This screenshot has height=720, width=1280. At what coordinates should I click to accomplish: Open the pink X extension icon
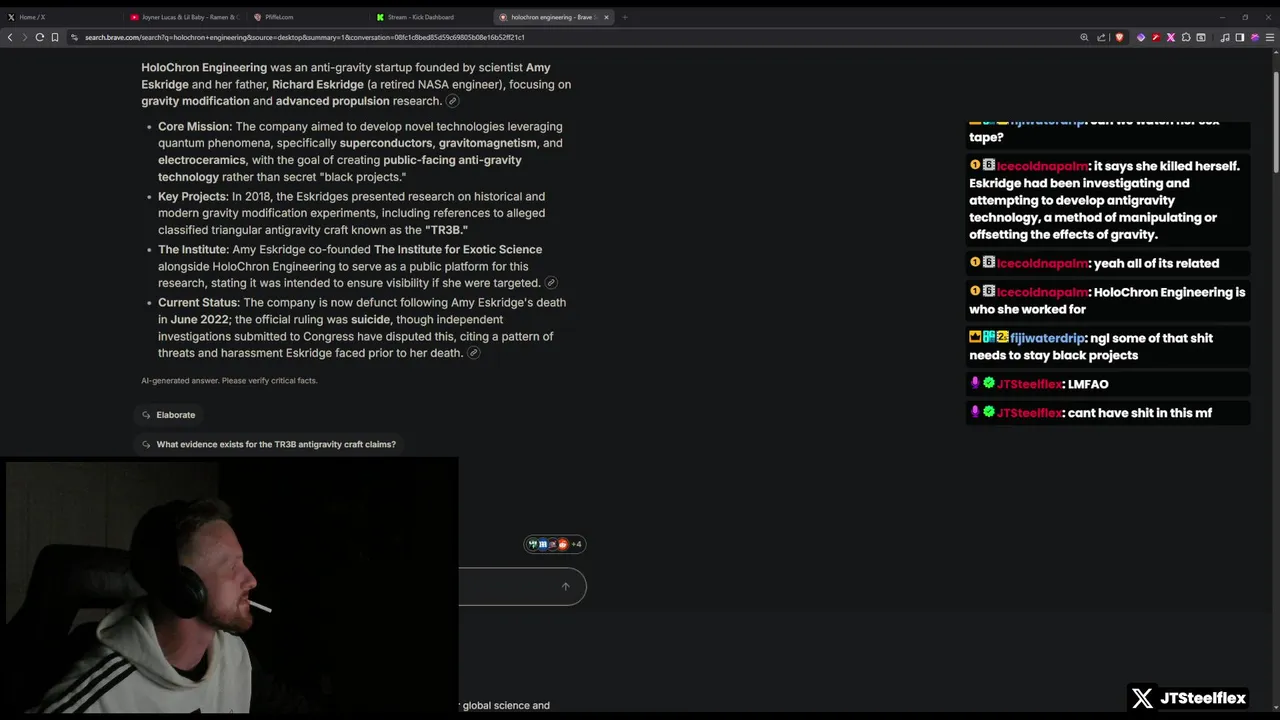tap(1171, 37)
